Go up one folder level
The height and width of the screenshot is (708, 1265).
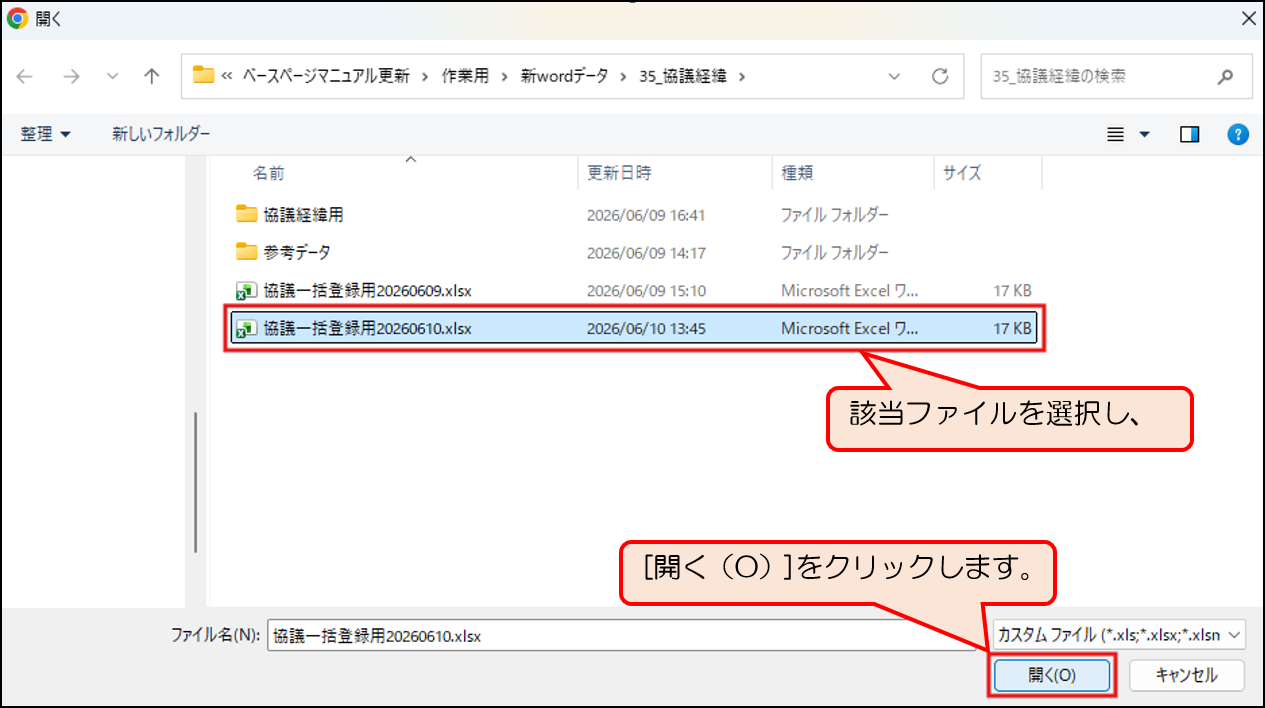152,76
